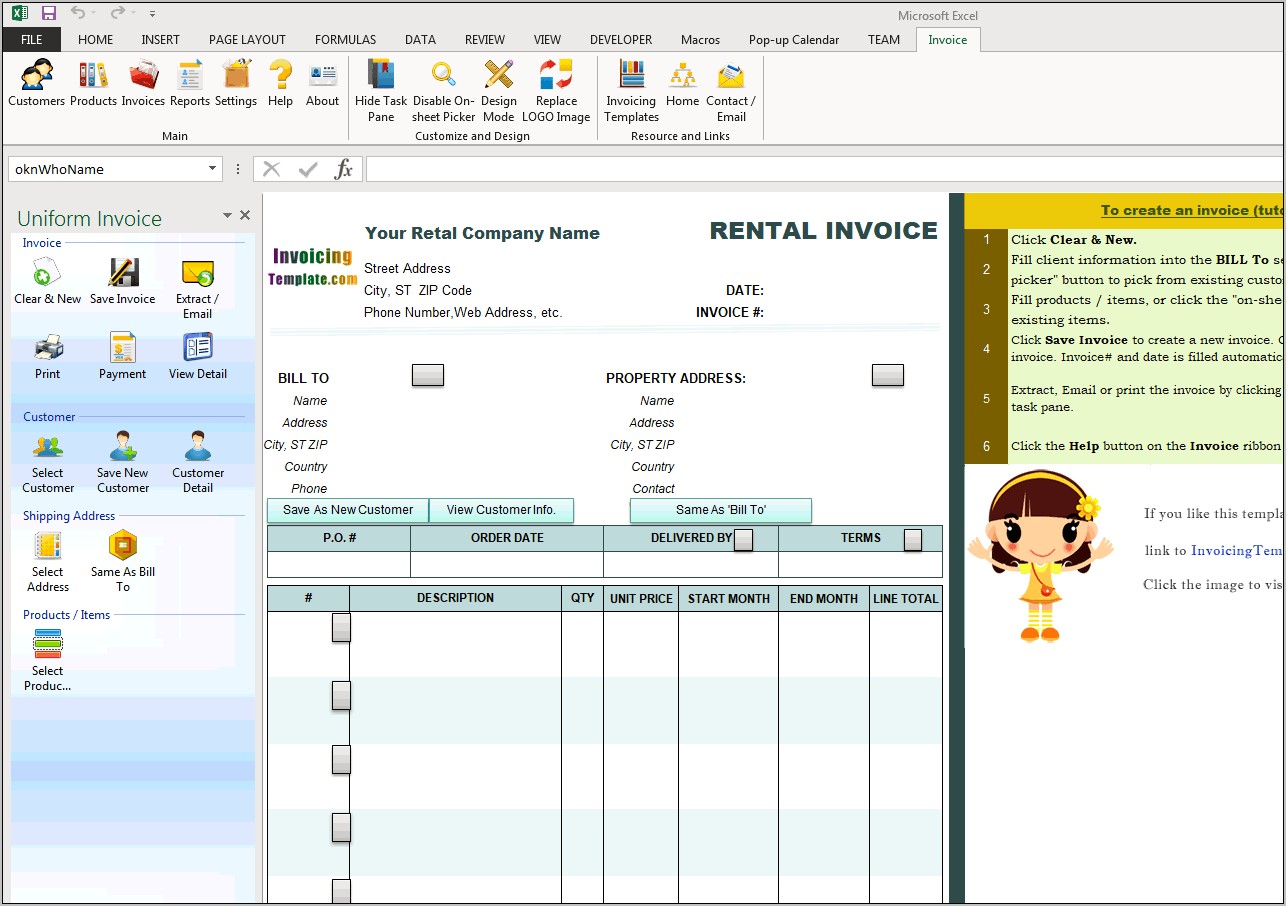The height and width of the screenshot is (906, 1286).
Task: Click Save Invoice in task pane
Action: 123,281
